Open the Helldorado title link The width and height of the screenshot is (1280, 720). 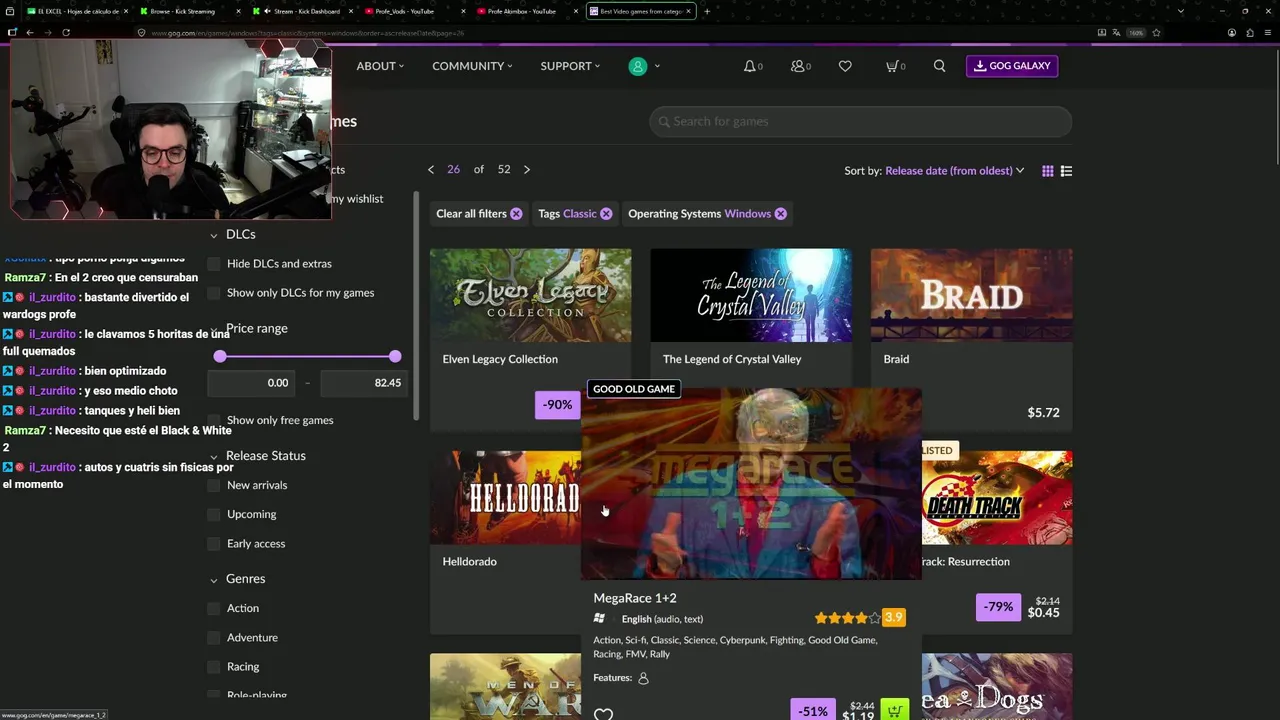click(x=470, y=562)
